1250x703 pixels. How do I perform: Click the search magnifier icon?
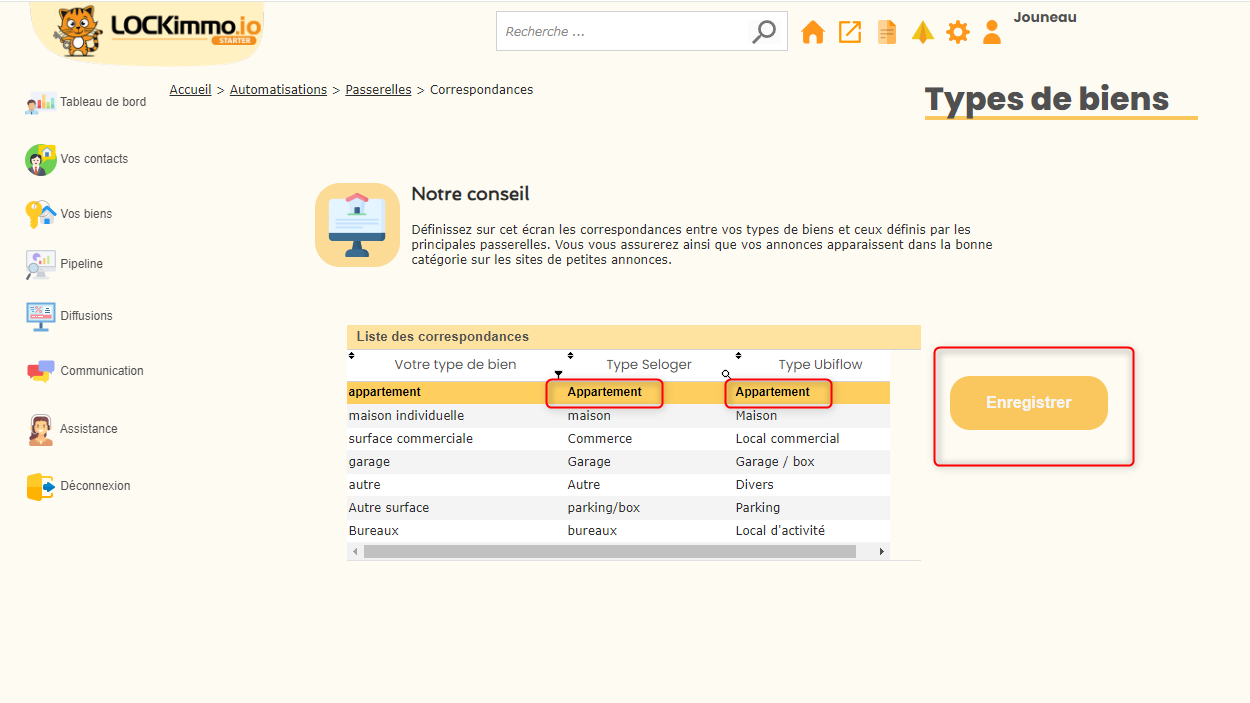tap(763, 32)
